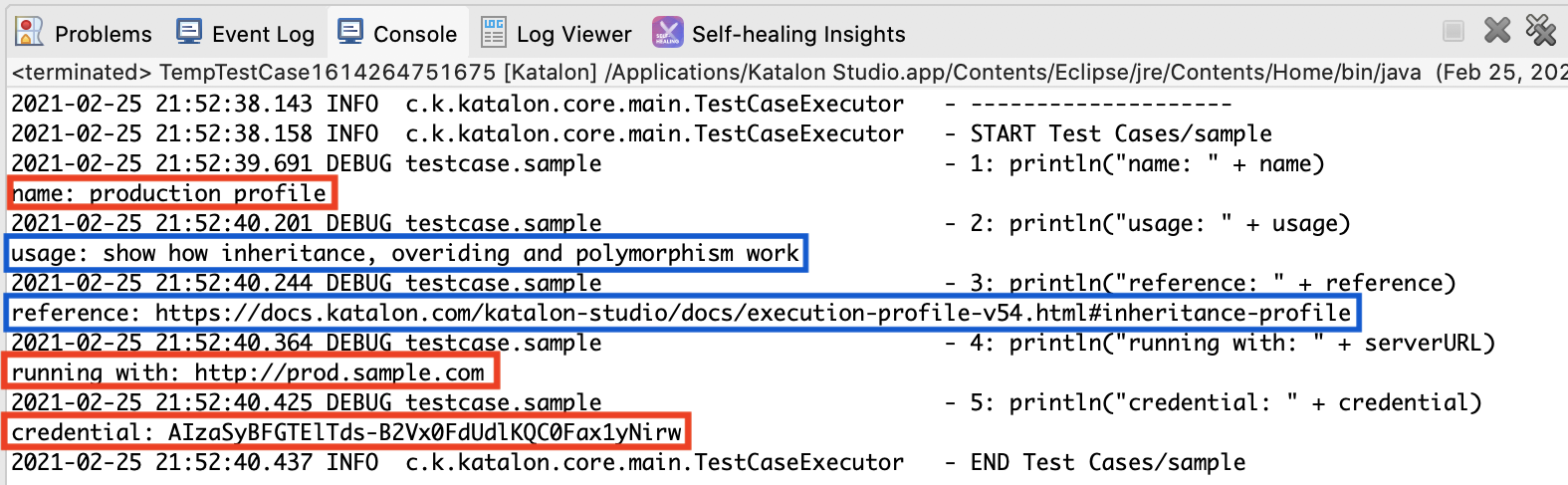
Task: Click the 'START Test Cases/sample' log entry
Action: pos(1120,133)
